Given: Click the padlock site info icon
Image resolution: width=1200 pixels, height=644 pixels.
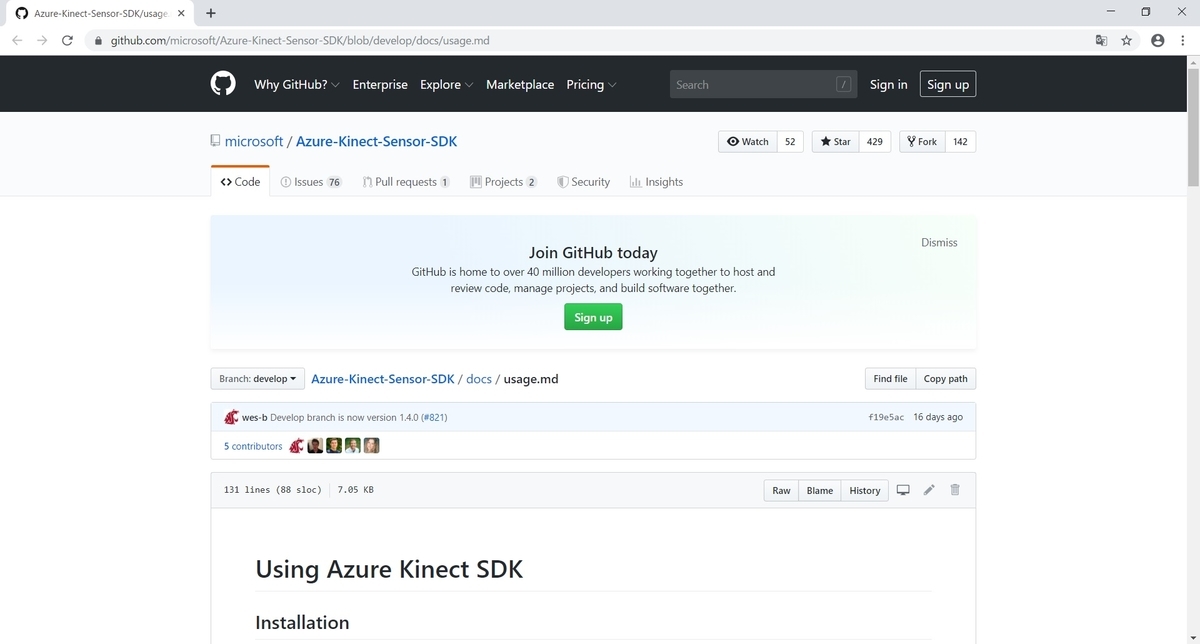Looking at the screenshot, I should [98, 41].
